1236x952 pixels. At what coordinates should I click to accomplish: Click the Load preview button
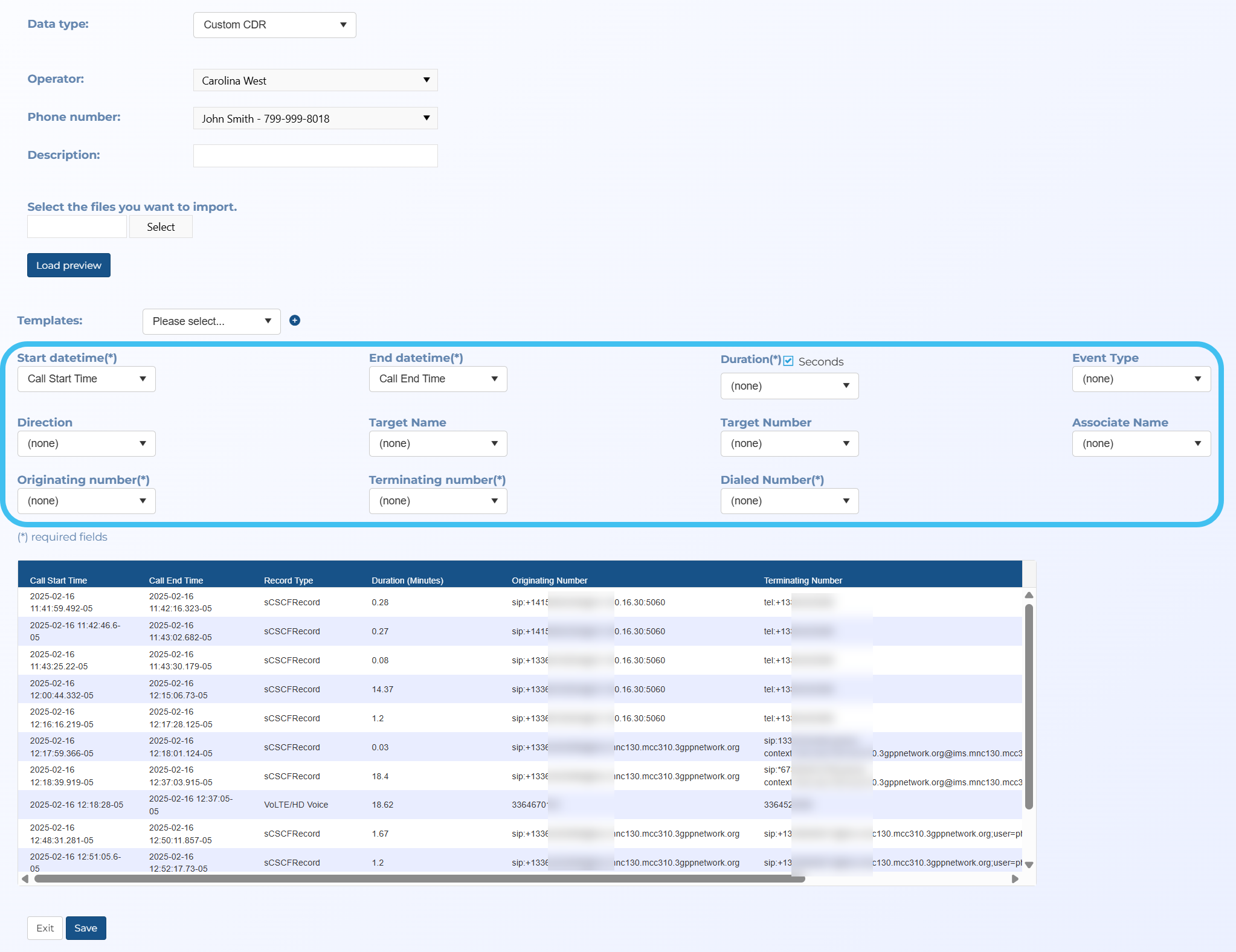coord(69,265)
